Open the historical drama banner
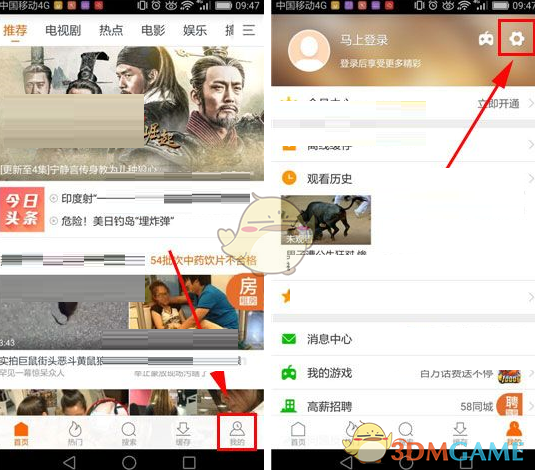535x470 pixels. coord(132,113)
